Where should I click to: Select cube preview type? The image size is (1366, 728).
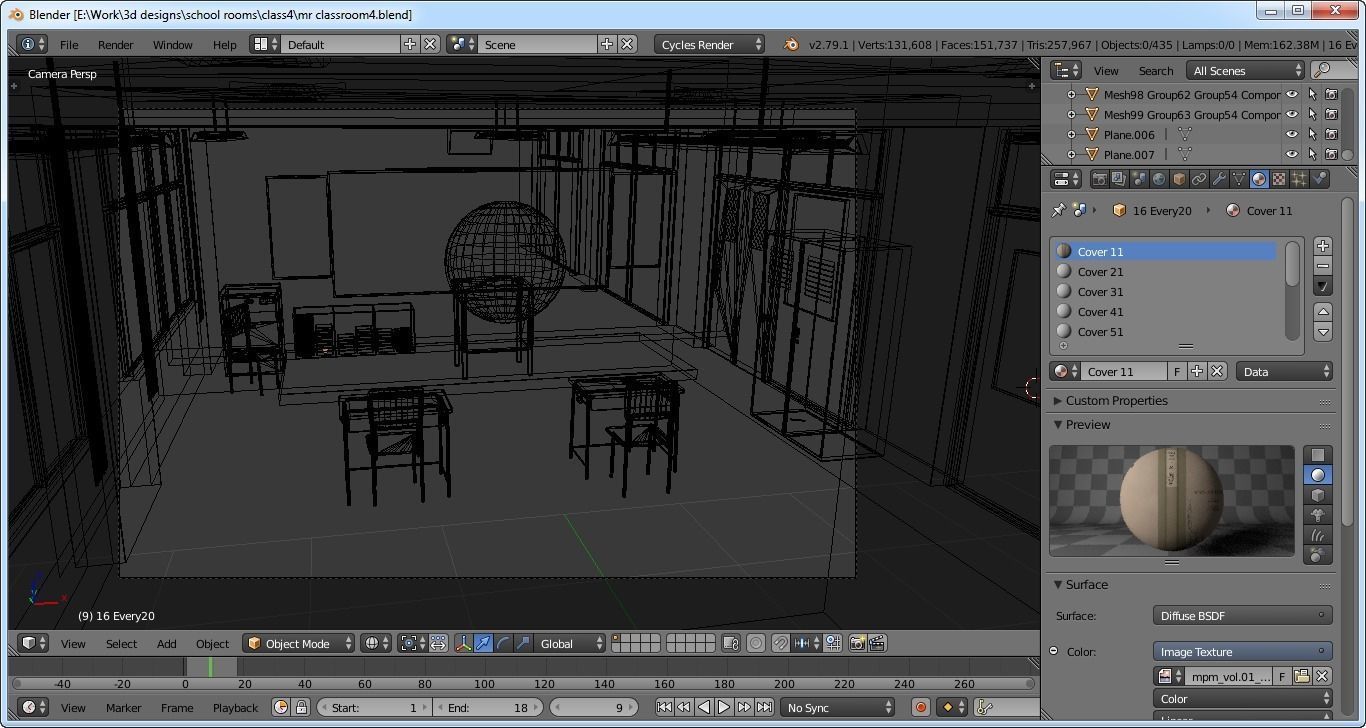(1318, 495)
